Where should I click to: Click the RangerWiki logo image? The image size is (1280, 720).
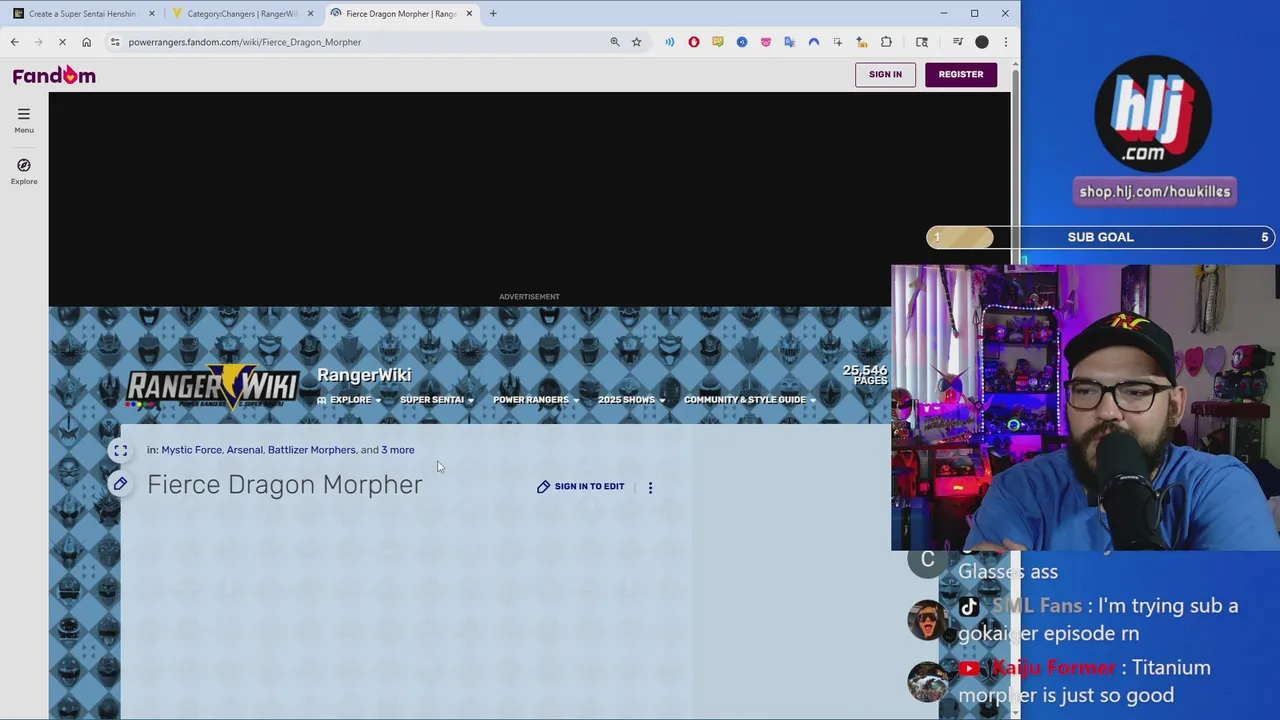[212, 387]
